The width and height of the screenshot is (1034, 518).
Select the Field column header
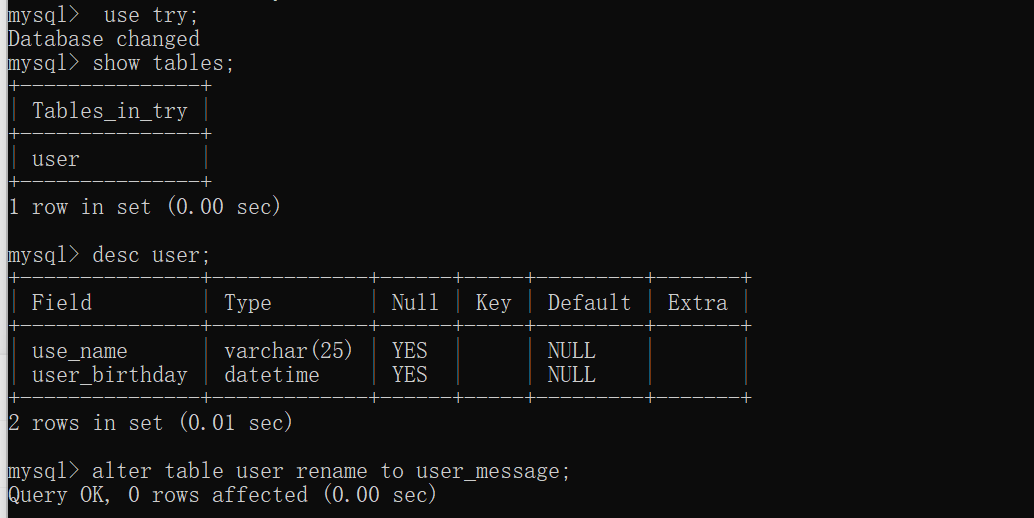[61, 303]
